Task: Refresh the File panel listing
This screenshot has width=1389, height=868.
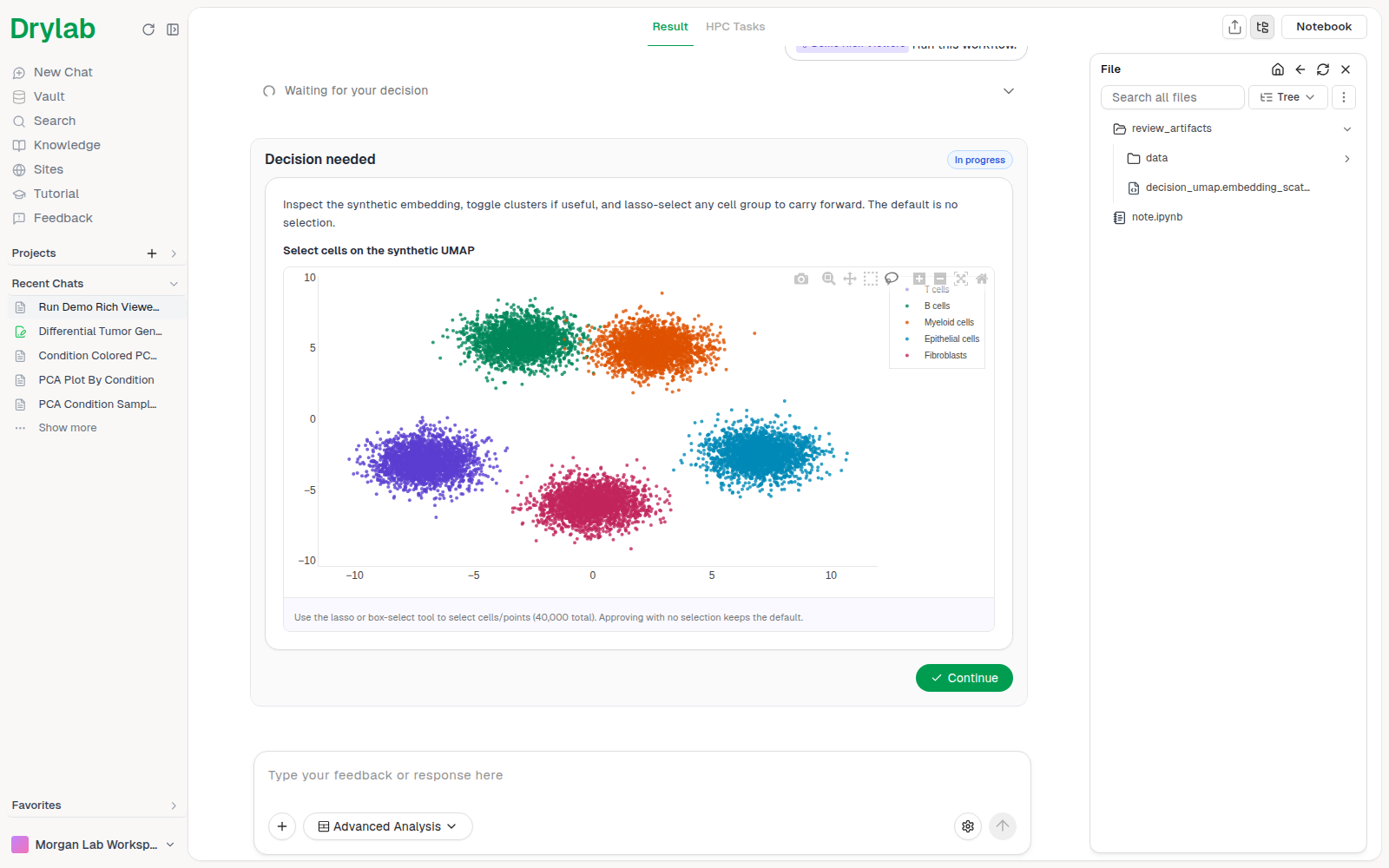Action: coord(1323,69)
